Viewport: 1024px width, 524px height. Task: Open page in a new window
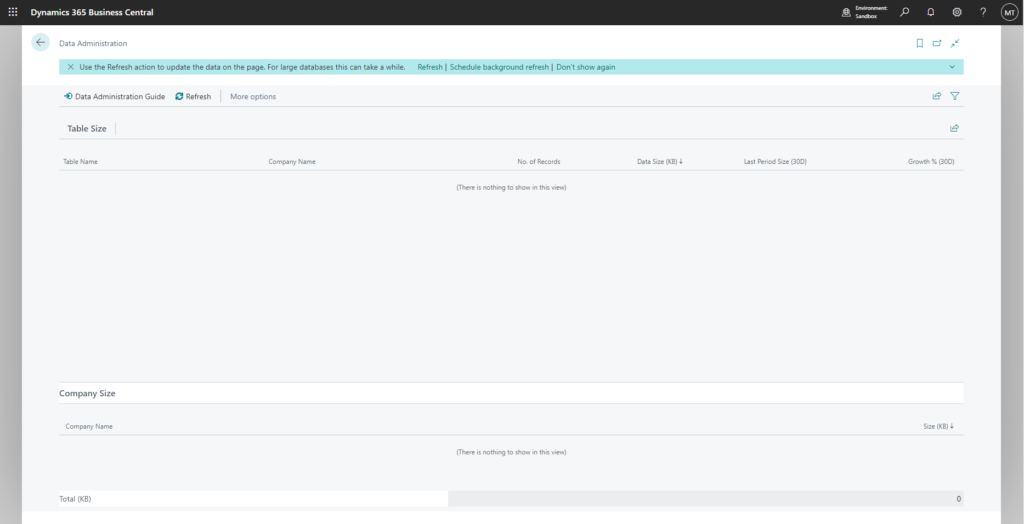[937, 43]
